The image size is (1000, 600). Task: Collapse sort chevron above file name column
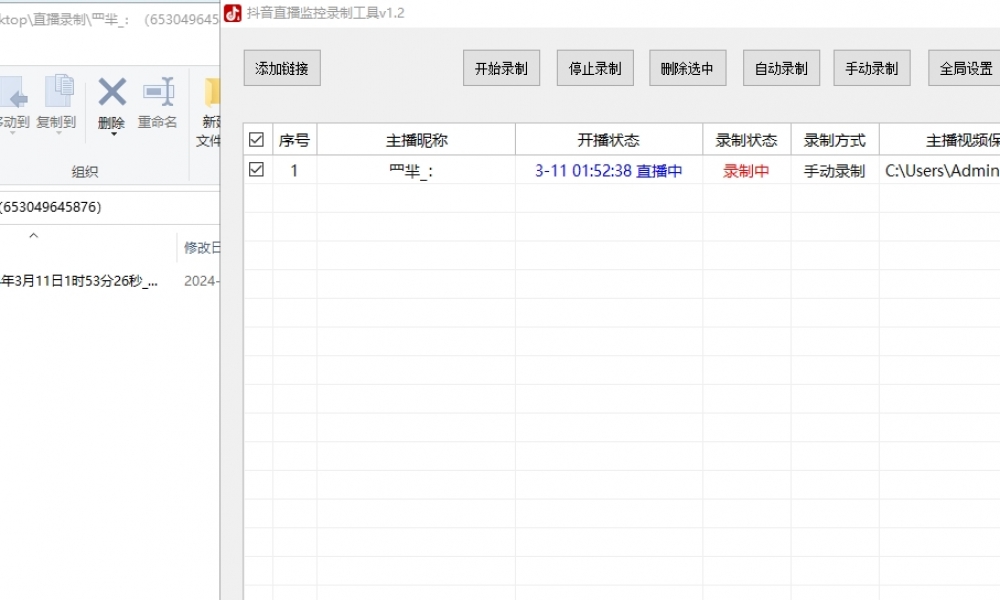(x=33, y=236)
